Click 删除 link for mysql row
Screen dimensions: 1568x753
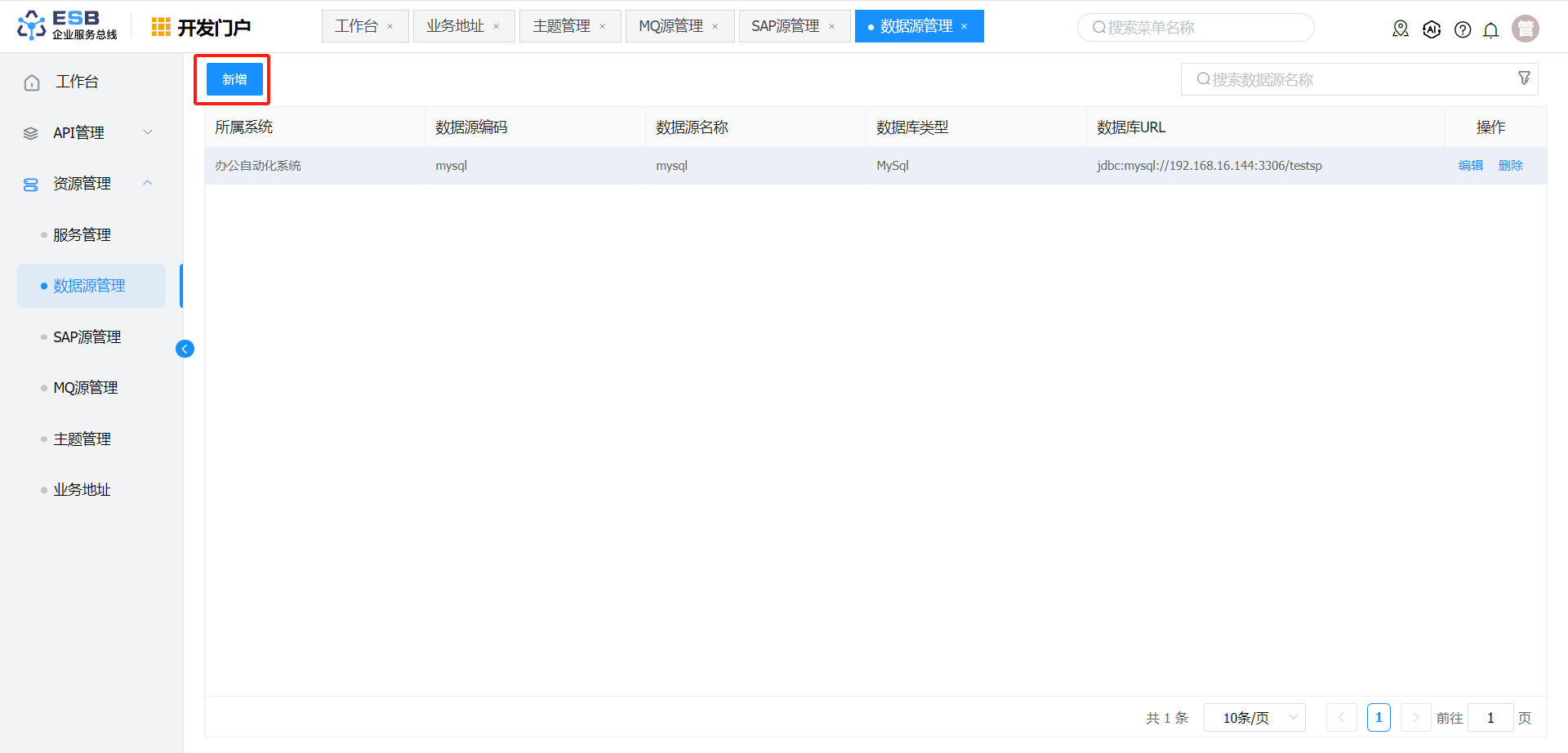coord(1510,166)
